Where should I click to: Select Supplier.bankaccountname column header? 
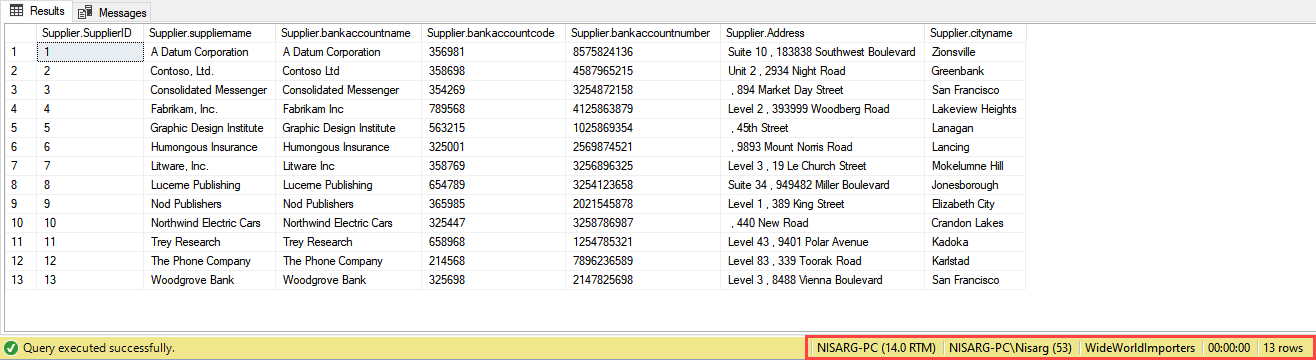tap(349, 33)
